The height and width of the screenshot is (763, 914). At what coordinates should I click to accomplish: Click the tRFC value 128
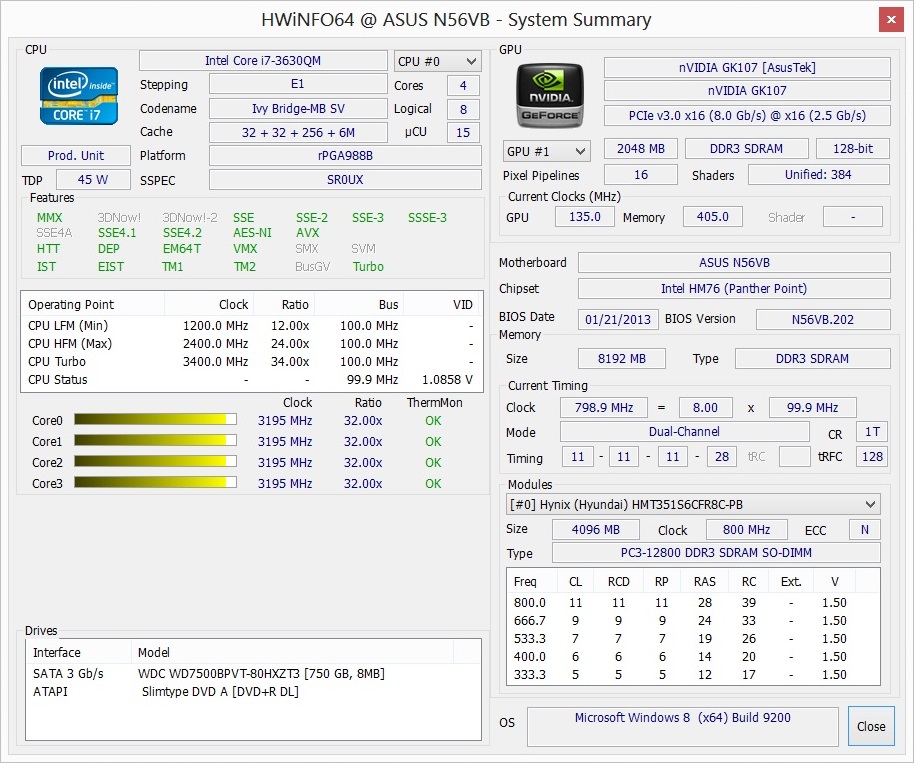[x=872, y=456]
